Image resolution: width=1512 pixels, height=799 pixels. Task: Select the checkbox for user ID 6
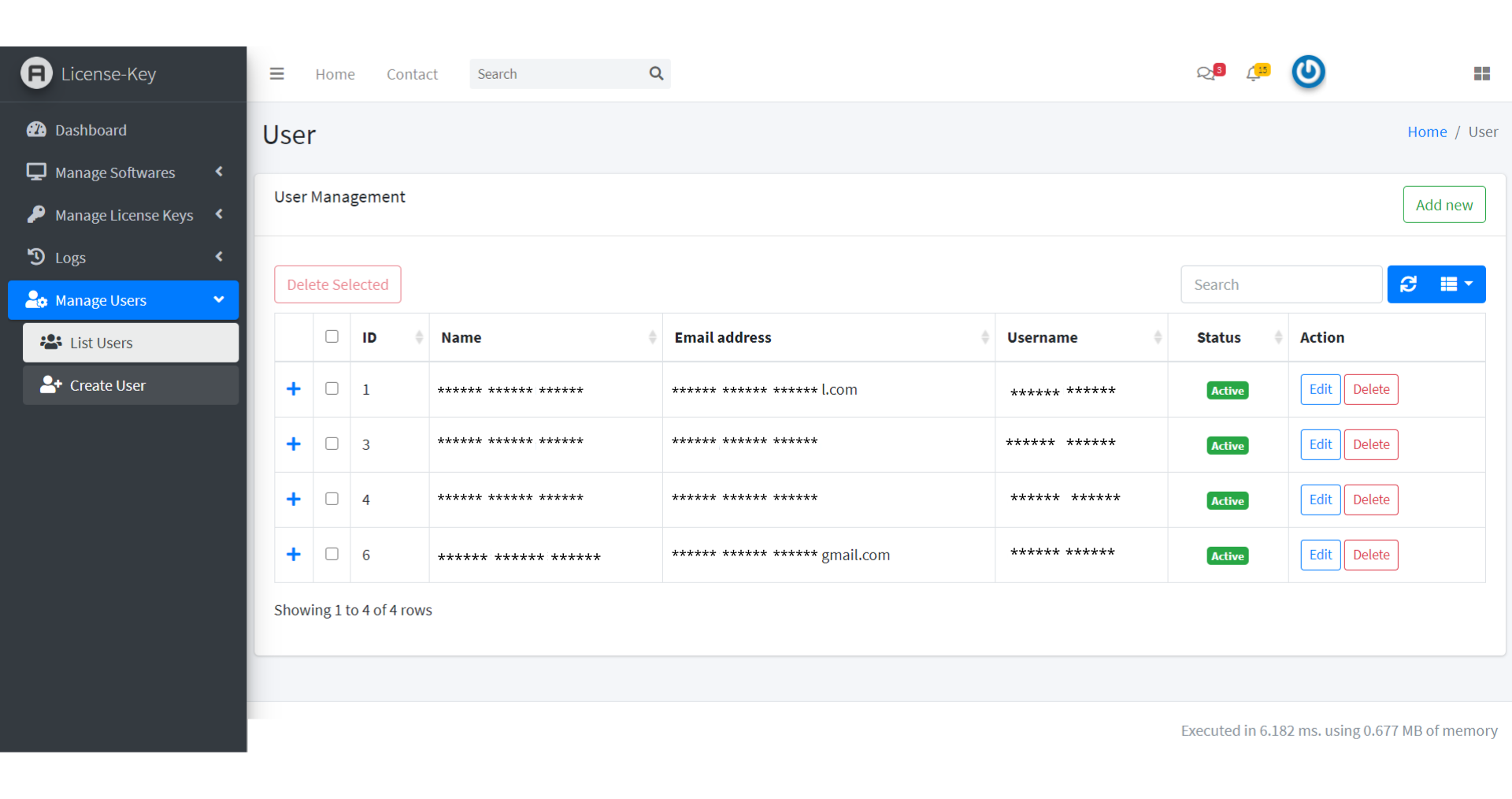tap(332, 554)
